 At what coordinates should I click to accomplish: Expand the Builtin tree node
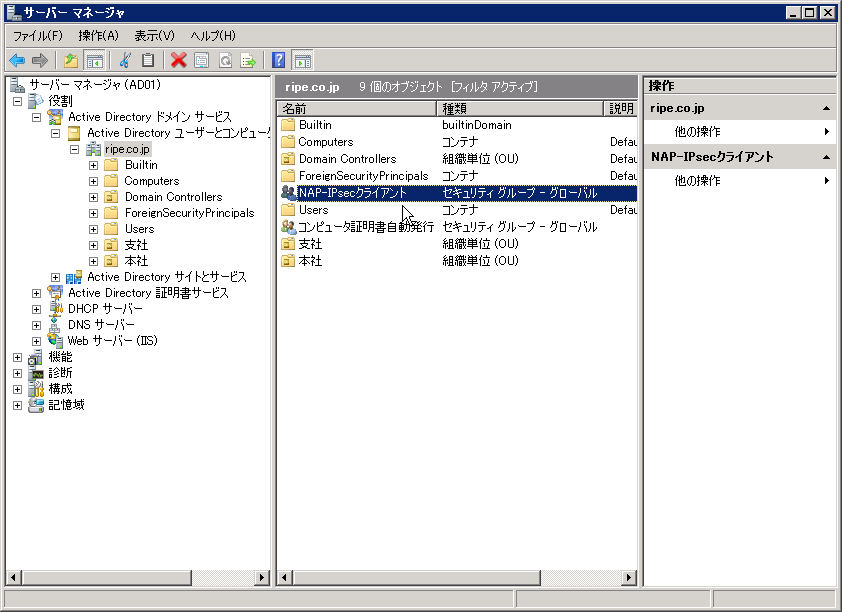point(93,165)
